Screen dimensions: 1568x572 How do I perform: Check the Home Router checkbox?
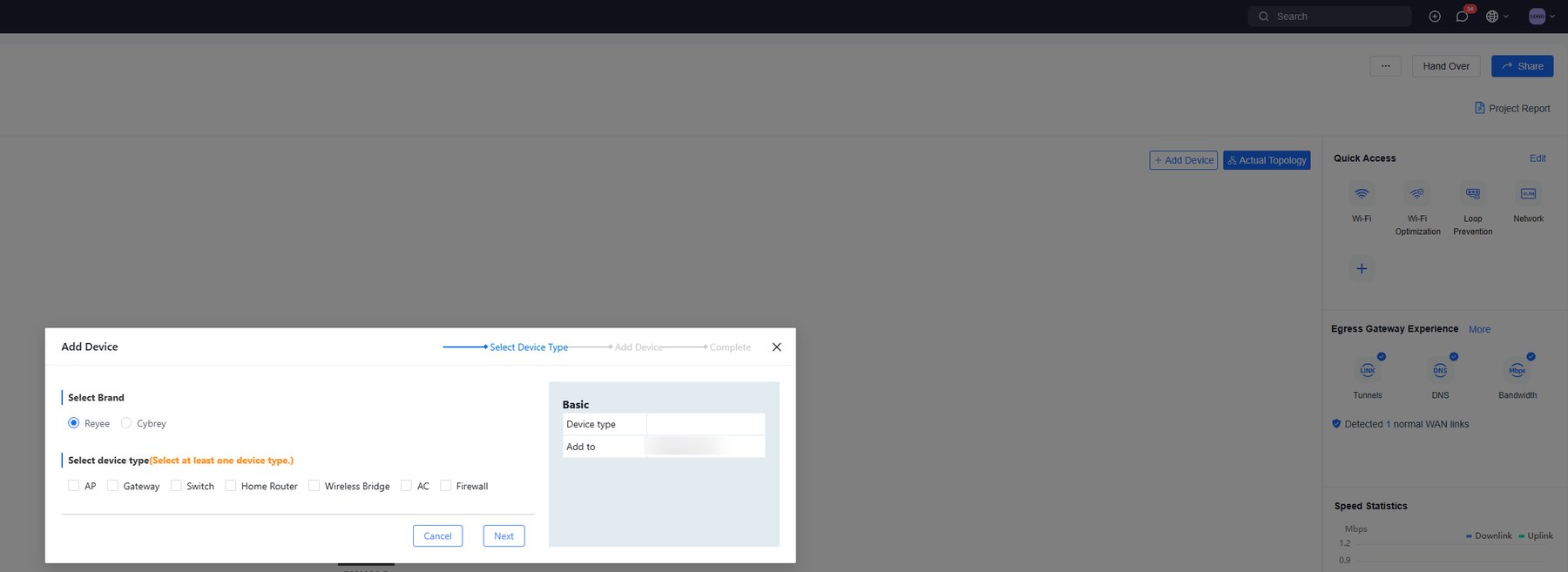[x=230, y=486]
